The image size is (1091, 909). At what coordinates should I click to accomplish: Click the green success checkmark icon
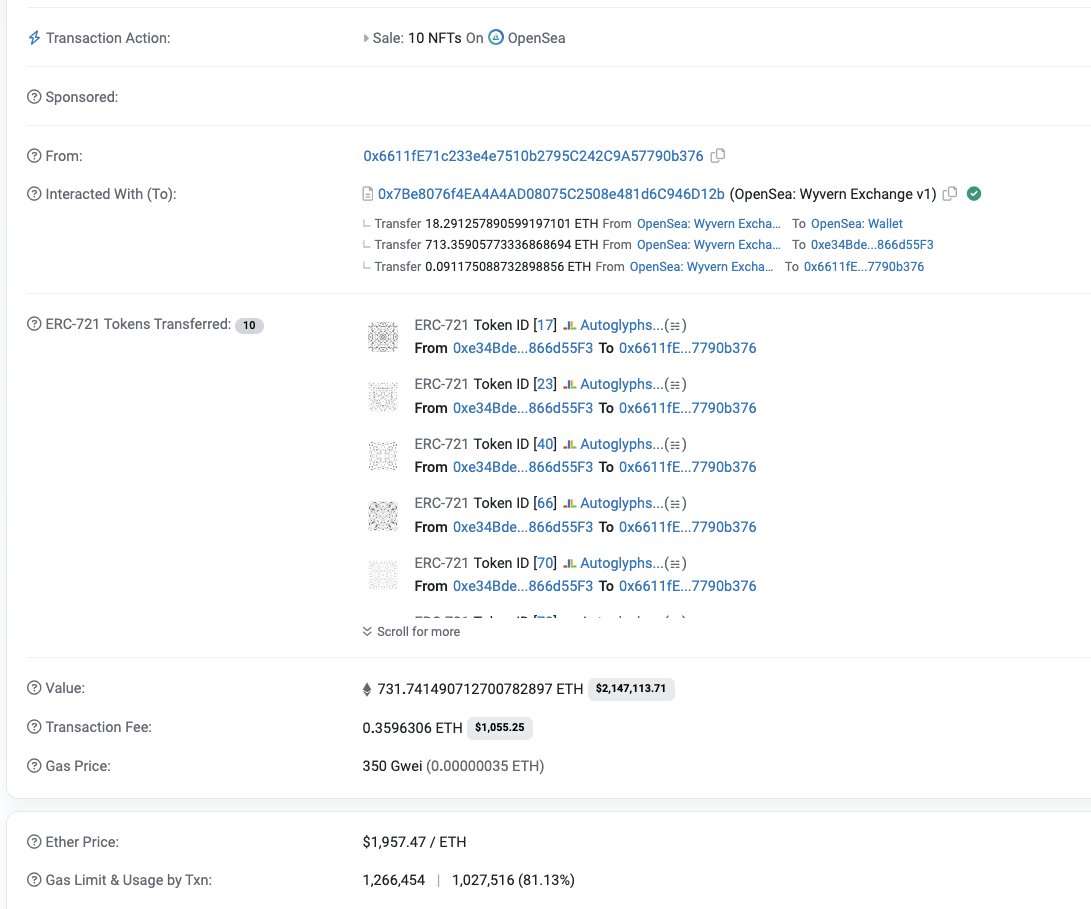click(974, 193)
